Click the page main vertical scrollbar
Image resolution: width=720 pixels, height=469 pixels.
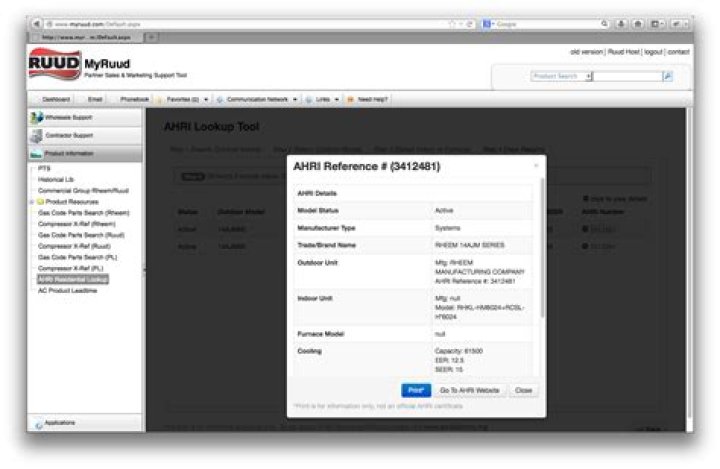point(689,264)
